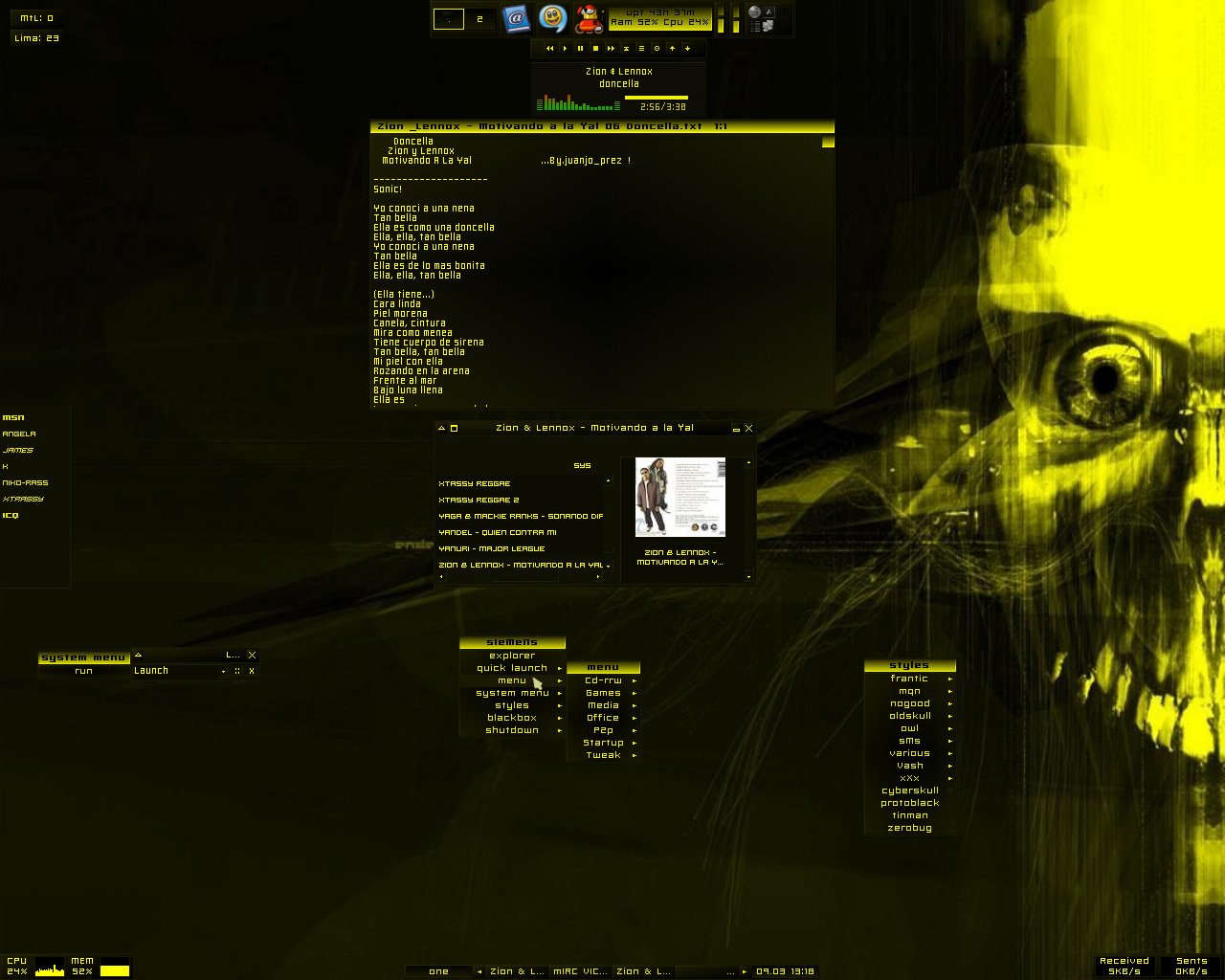
Task: Apply the zerobug style
Action: 909,828
